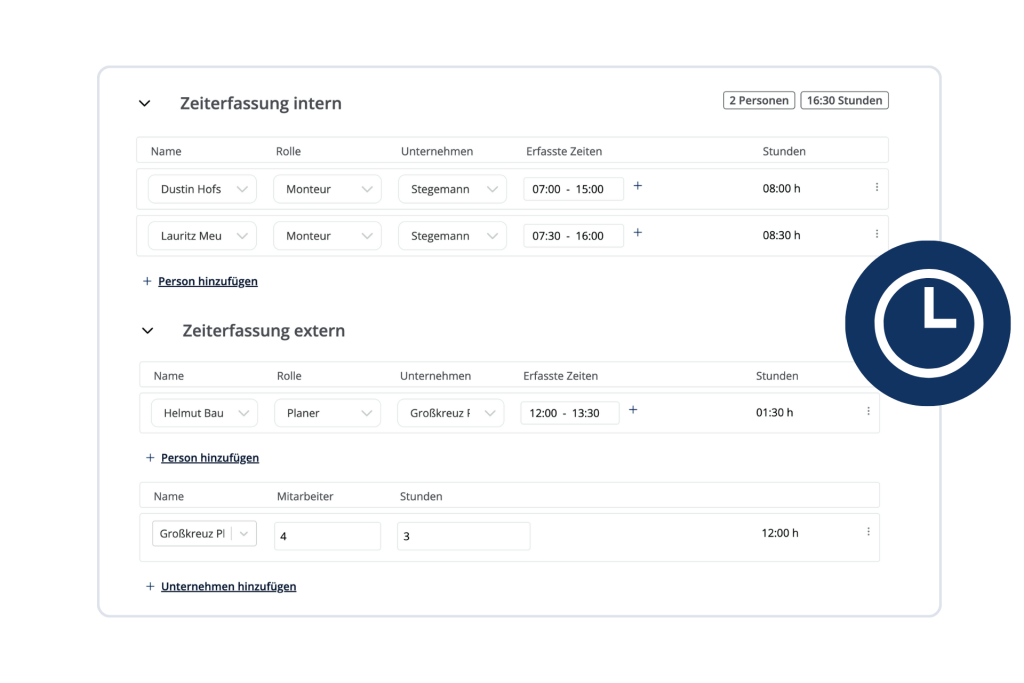Viewport: 1024px width, 683px height.
Task: Open Monteur role dropdown for Lauritz Meu
Action: pyautogui.click(x=327, y=236)
